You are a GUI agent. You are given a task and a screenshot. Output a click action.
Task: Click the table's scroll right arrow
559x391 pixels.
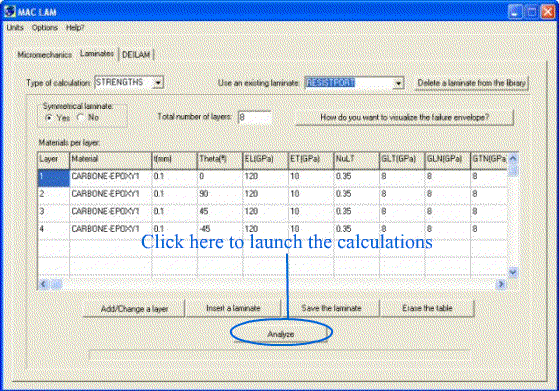(x=501, y=284)
